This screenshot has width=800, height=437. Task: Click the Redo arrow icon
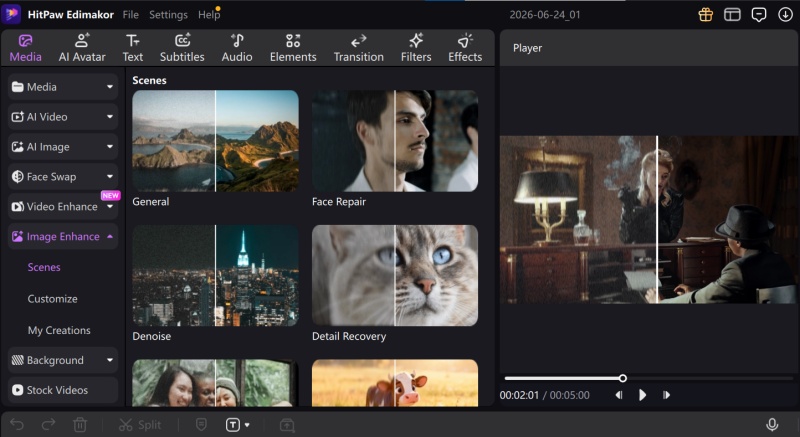[x=48, y=424]
